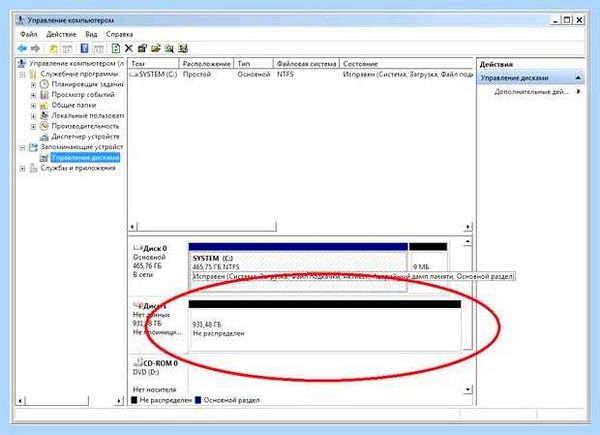
Task: Sort by the Тип column header
Action: click(253, 64)
